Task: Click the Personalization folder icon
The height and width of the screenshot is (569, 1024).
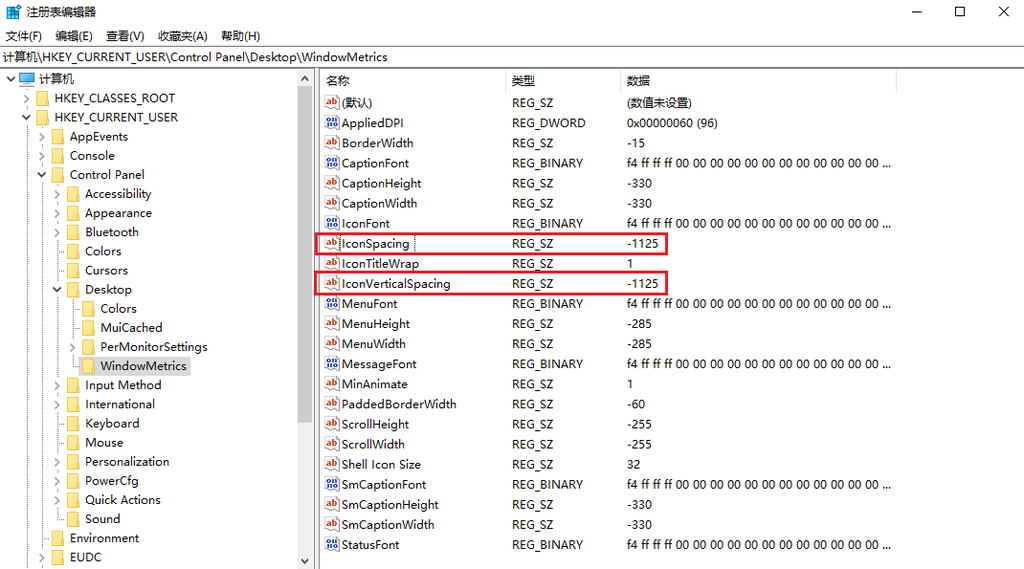Action: pos(73,461)
